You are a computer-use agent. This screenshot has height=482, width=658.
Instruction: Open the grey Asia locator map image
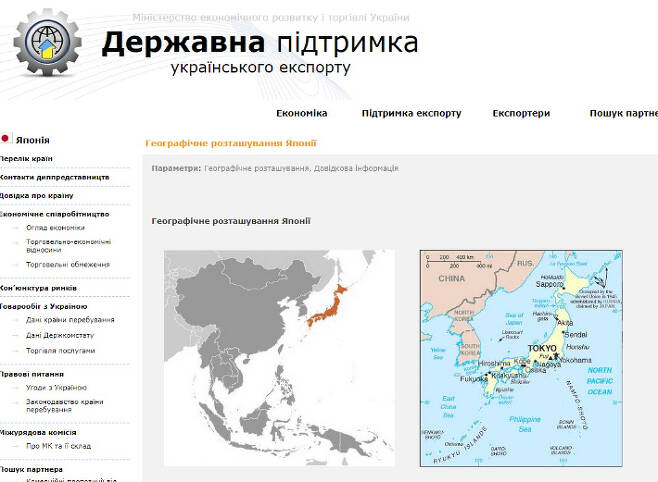coord(279,358)
